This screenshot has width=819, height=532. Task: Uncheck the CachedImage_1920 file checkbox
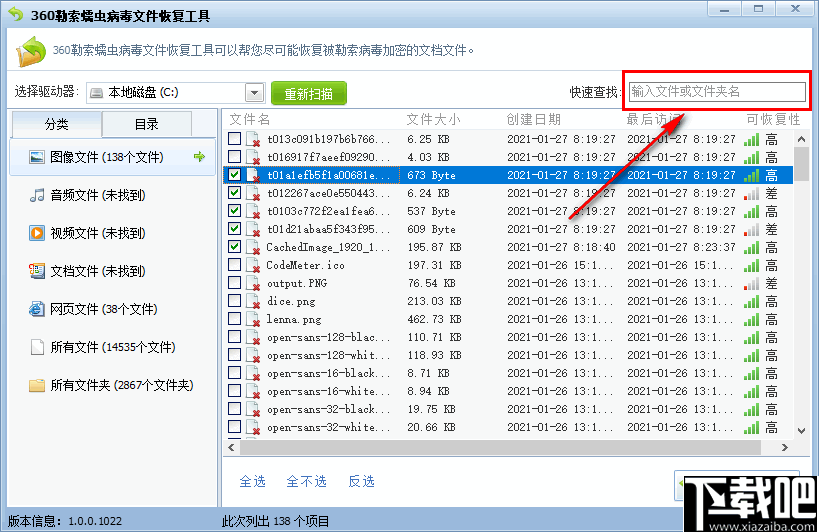point(235,246)
